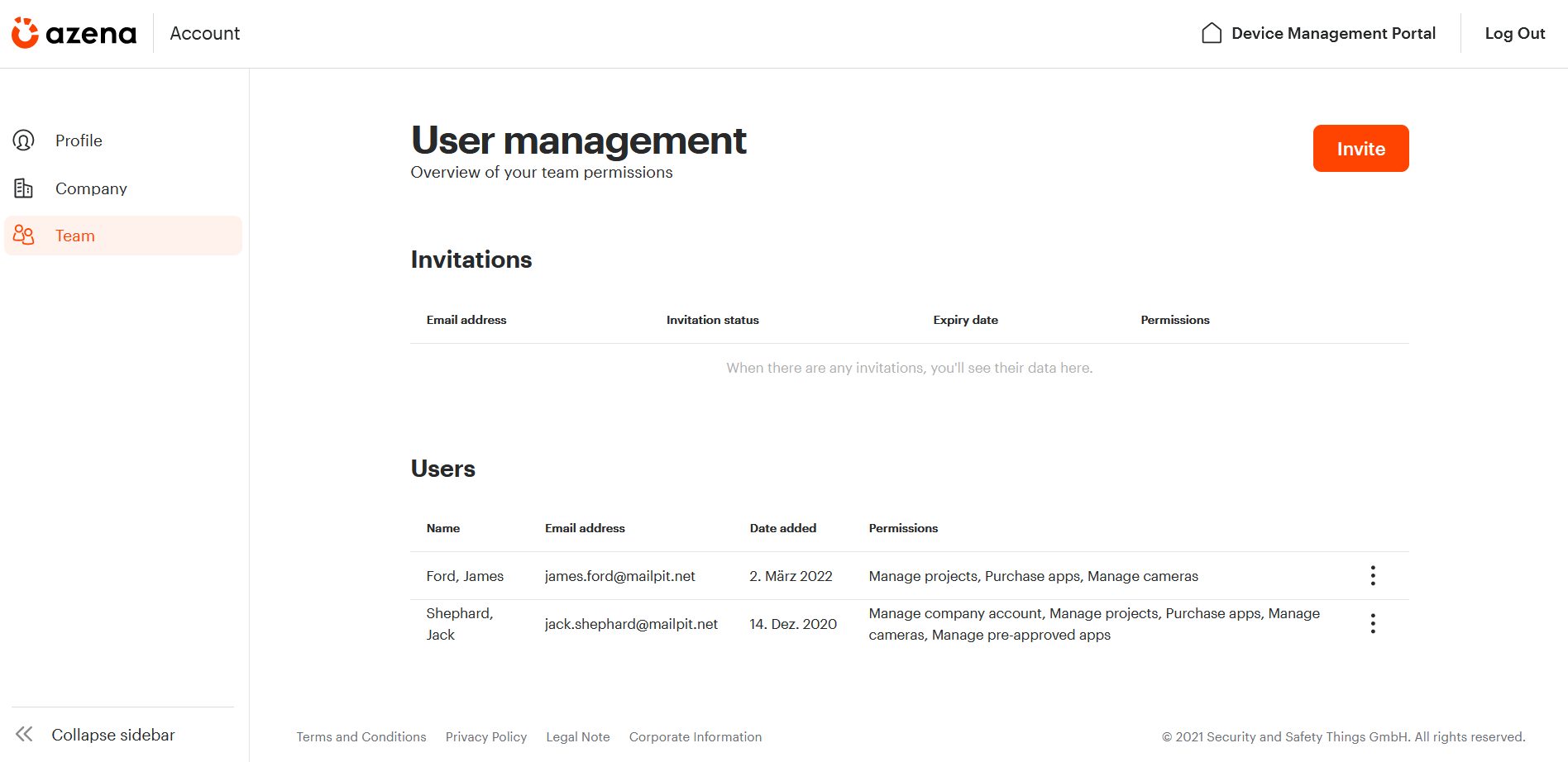Open the Legal Note link
Screen dimensions: 1568x762
pos(578,737)
